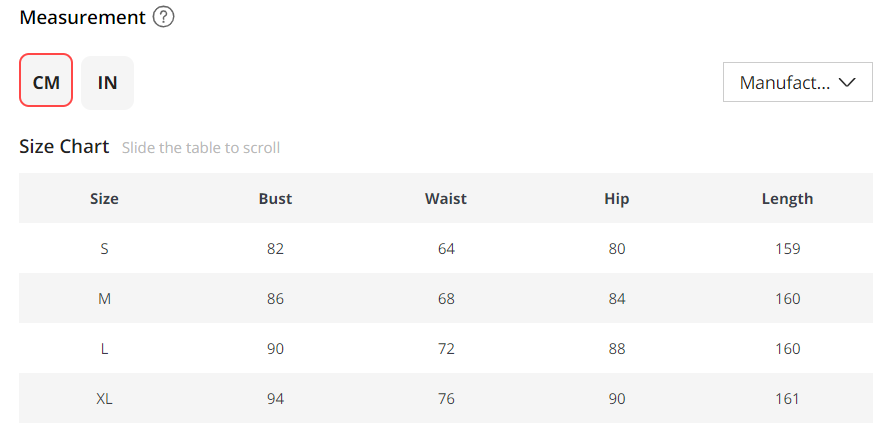Click the Measurement help question mark icon
Viewport: 882px width, 431px height.
[164, 18]
